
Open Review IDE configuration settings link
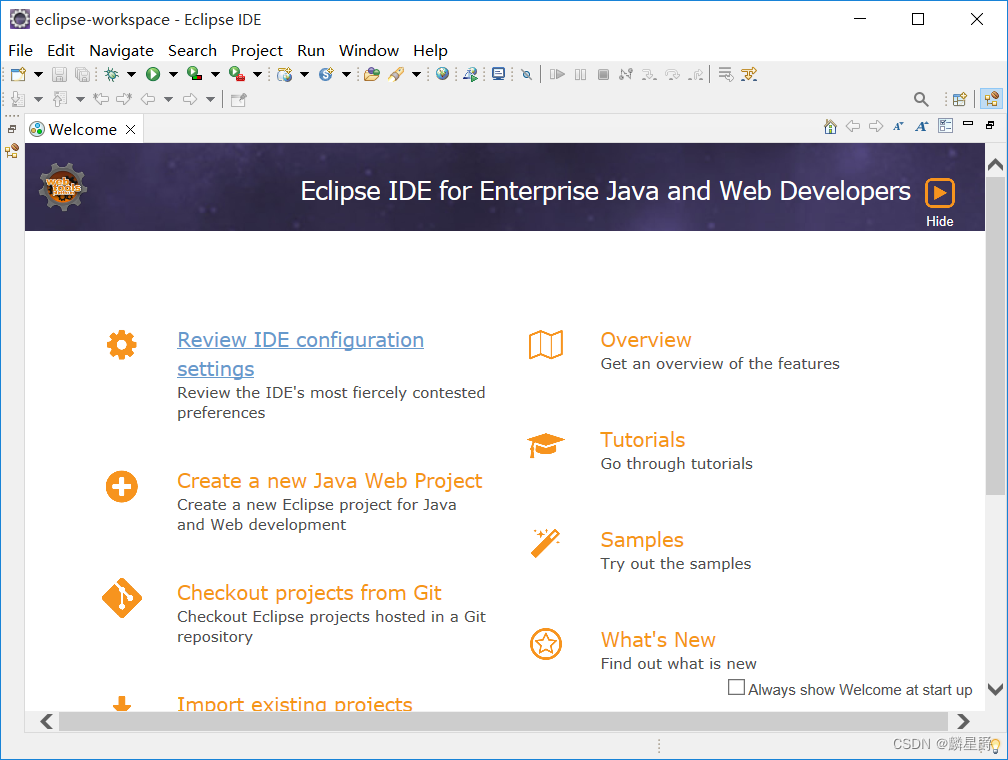(300, 354)
